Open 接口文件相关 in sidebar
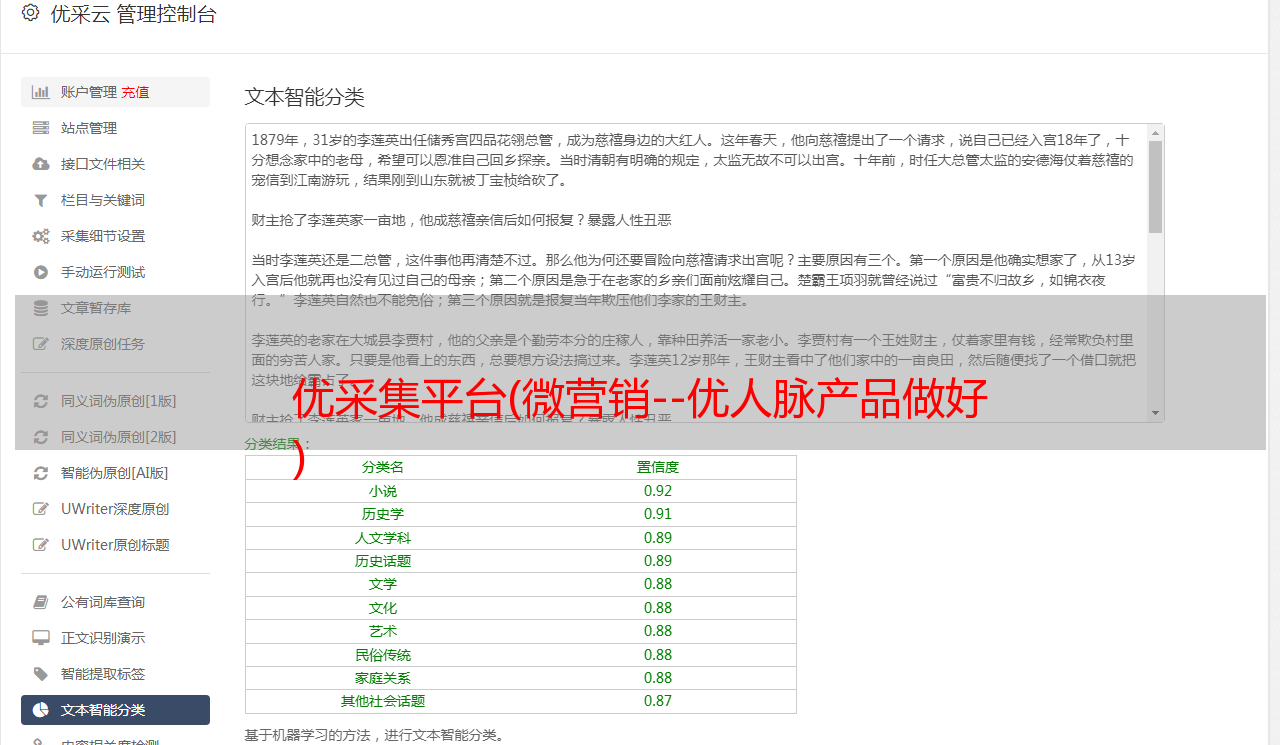 [x=115, y=164]
